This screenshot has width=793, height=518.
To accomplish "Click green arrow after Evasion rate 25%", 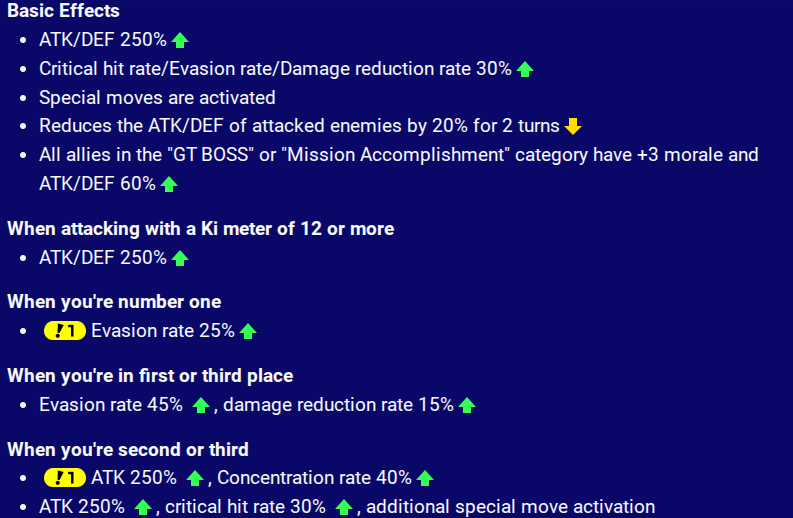I will [x=248, y=331].
